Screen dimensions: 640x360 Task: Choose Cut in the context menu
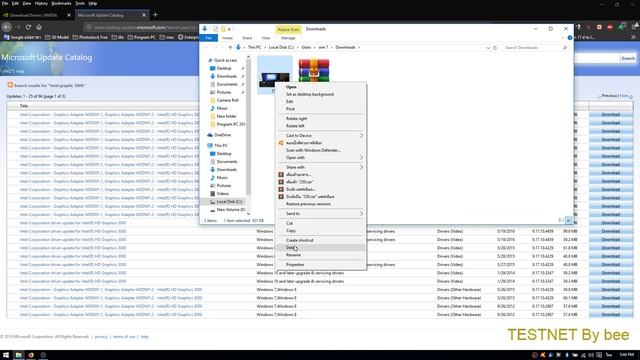[x=289, y=223]
